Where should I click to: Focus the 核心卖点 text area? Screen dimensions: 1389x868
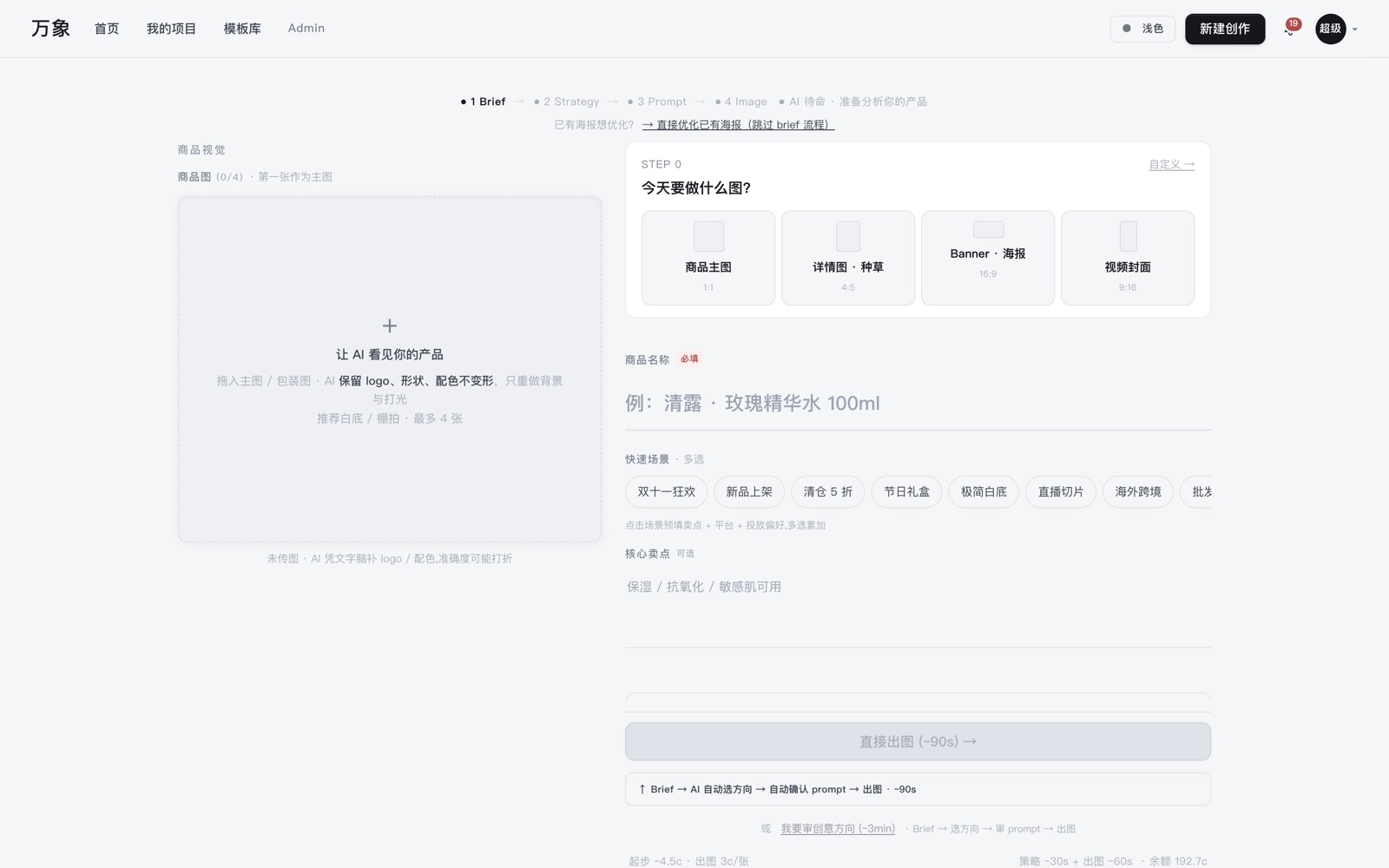[918, 608]
